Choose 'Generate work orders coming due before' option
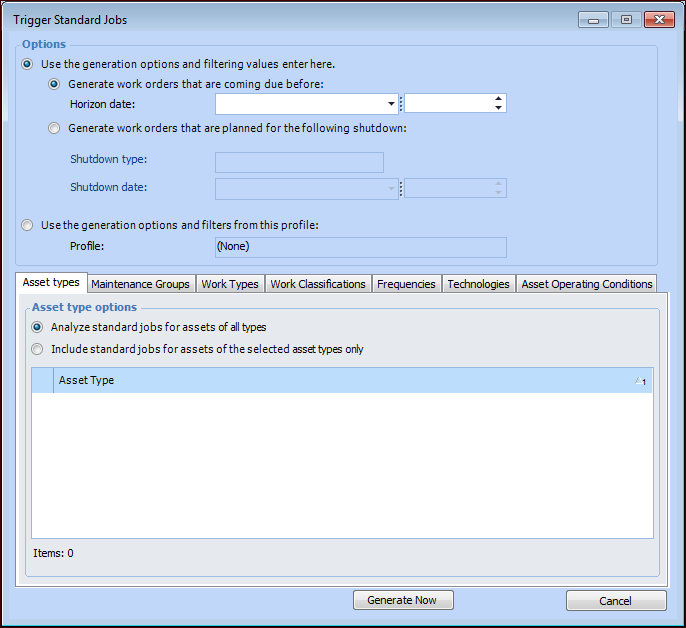 click(x=55, y=84)
